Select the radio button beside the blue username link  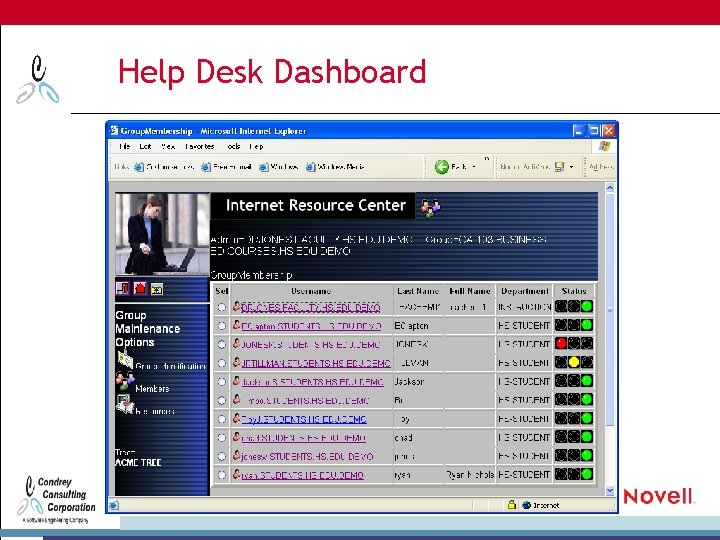click(221, 419)
